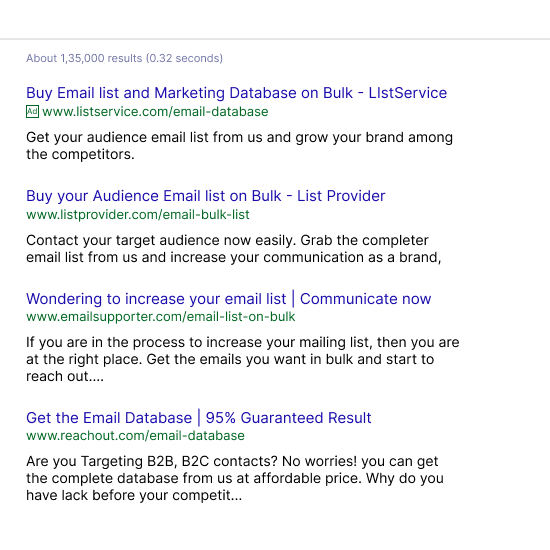Viewport: 550px width, 550px height.
Task: Open the Get the Email Database headline
Action: [199, 418]
